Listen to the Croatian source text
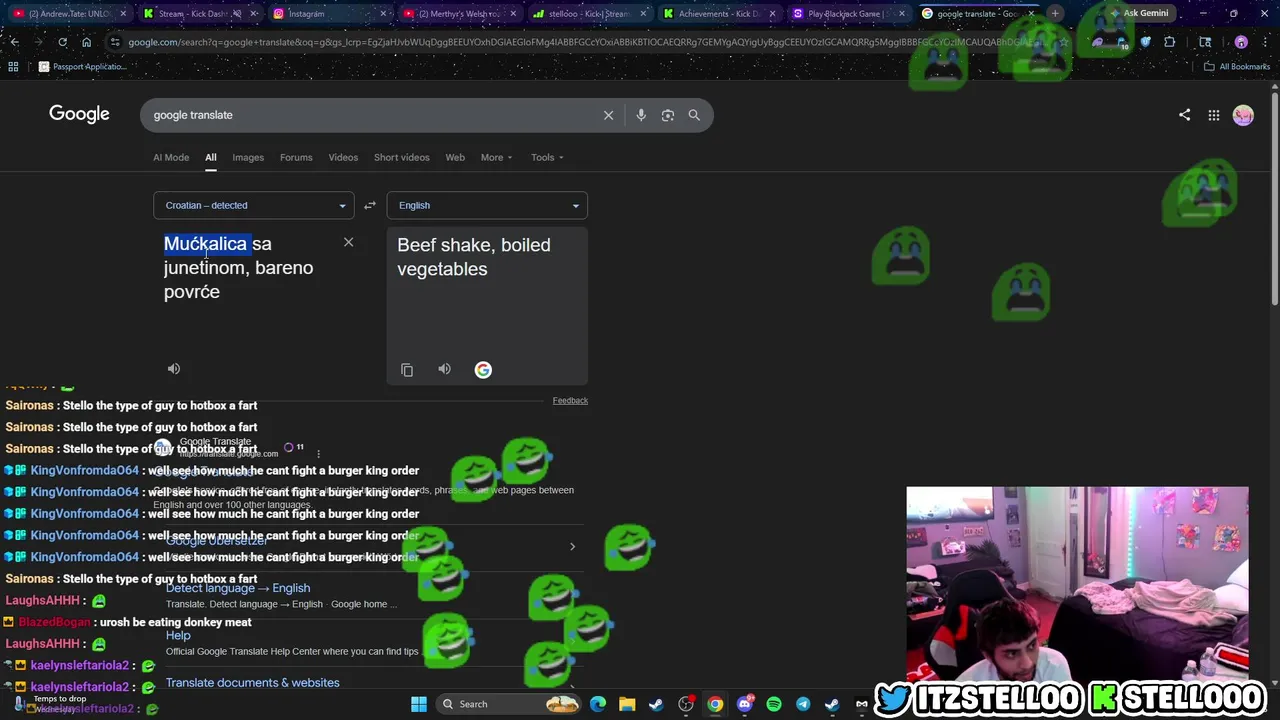 click(174, 369)
